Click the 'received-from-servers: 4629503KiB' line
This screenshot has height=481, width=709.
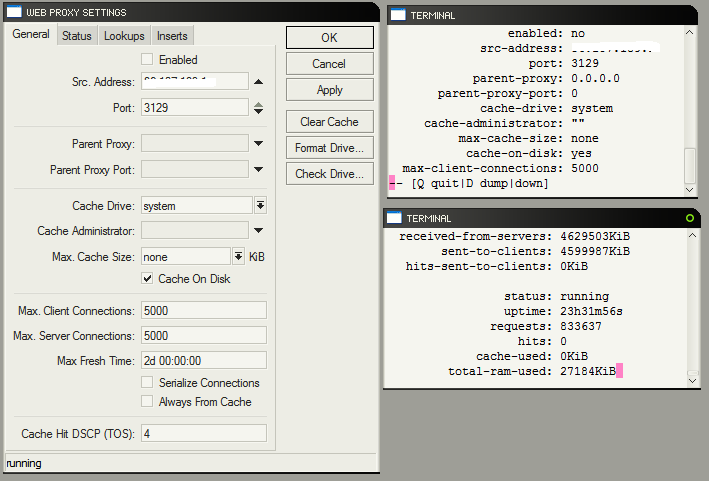pos(515,236)
